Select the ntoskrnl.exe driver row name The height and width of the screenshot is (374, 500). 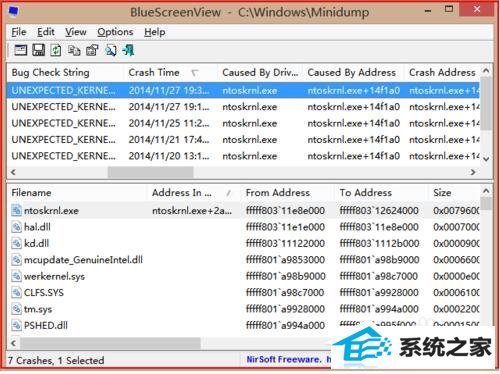click(51, 211)
